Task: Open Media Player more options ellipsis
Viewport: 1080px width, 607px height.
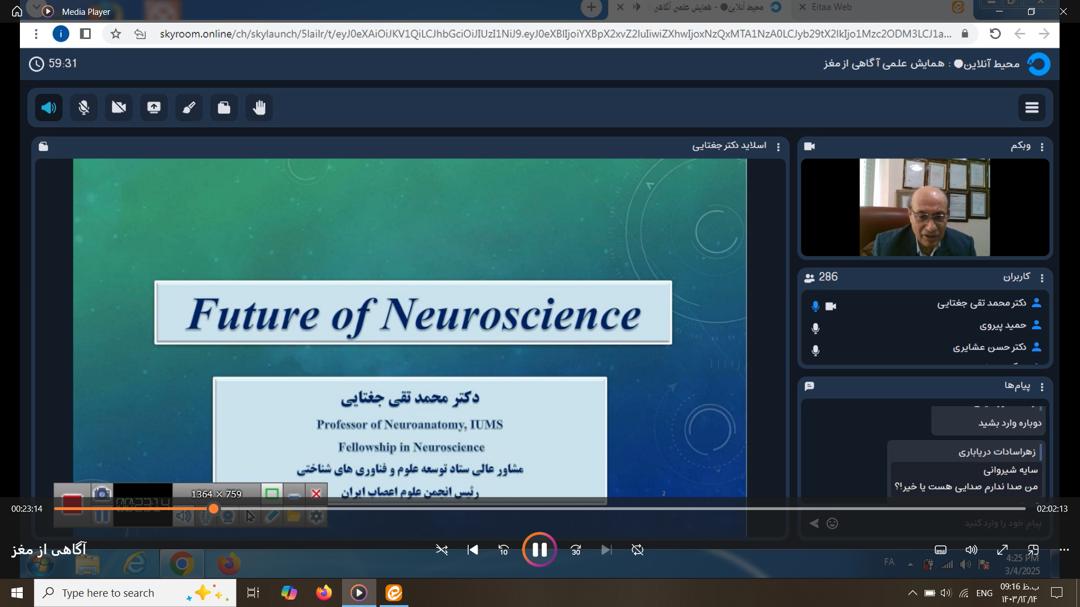Action: pyautogui.click(x=1064, y=550)
